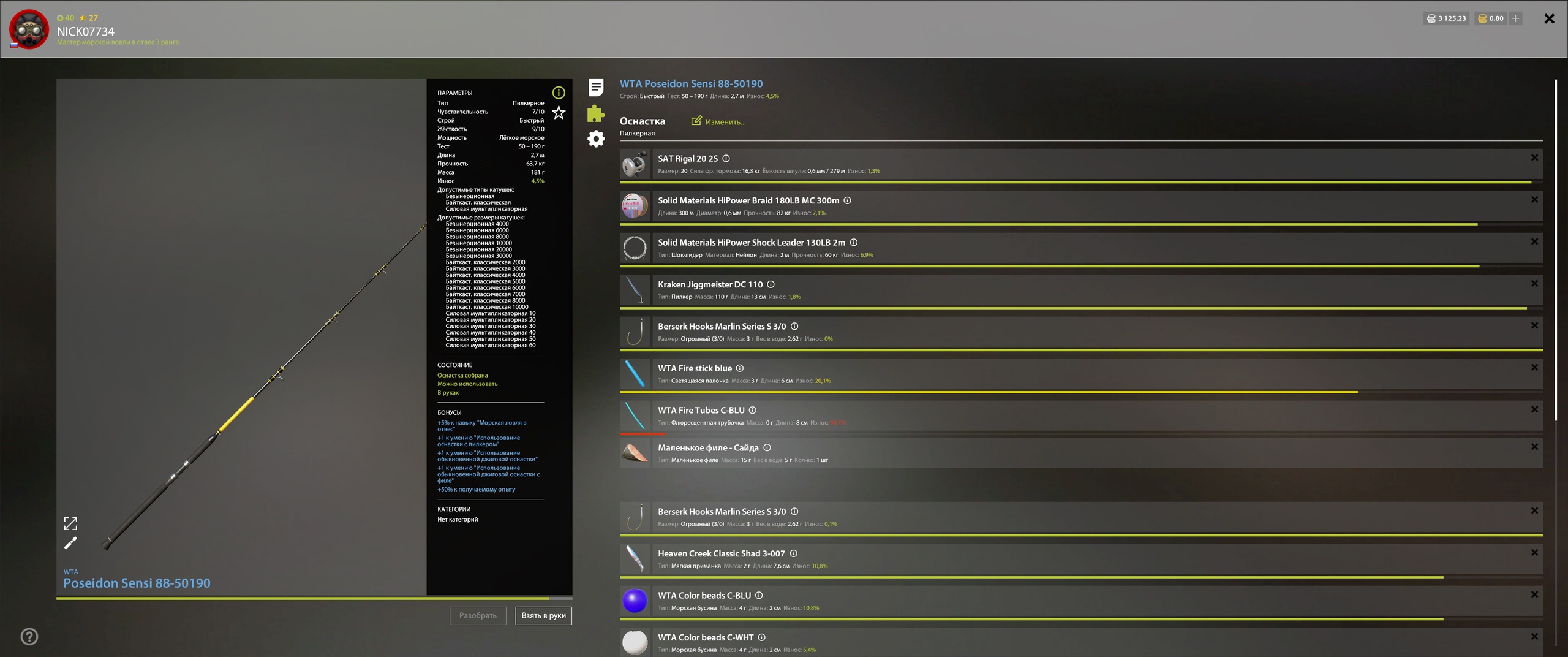Remove HiPower Shock Leader 130LB 2m
The height and width of the screenshot is (657, 1568).
[x=1534, y=241]
